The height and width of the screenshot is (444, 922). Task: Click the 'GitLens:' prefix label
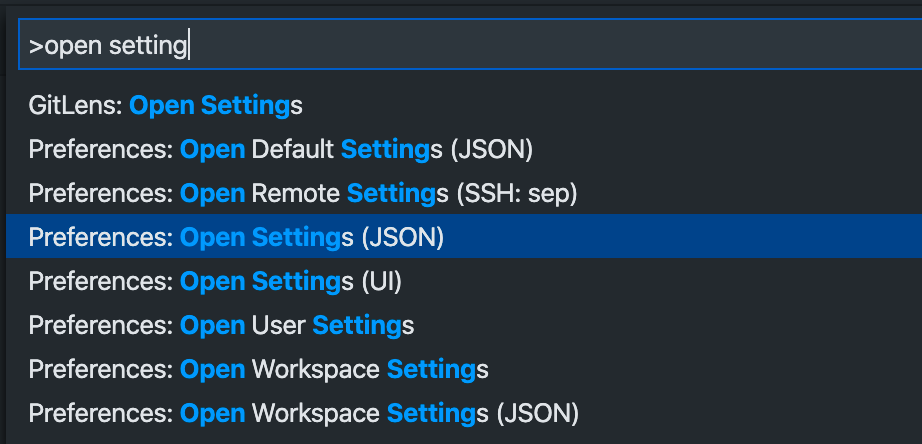75,106
